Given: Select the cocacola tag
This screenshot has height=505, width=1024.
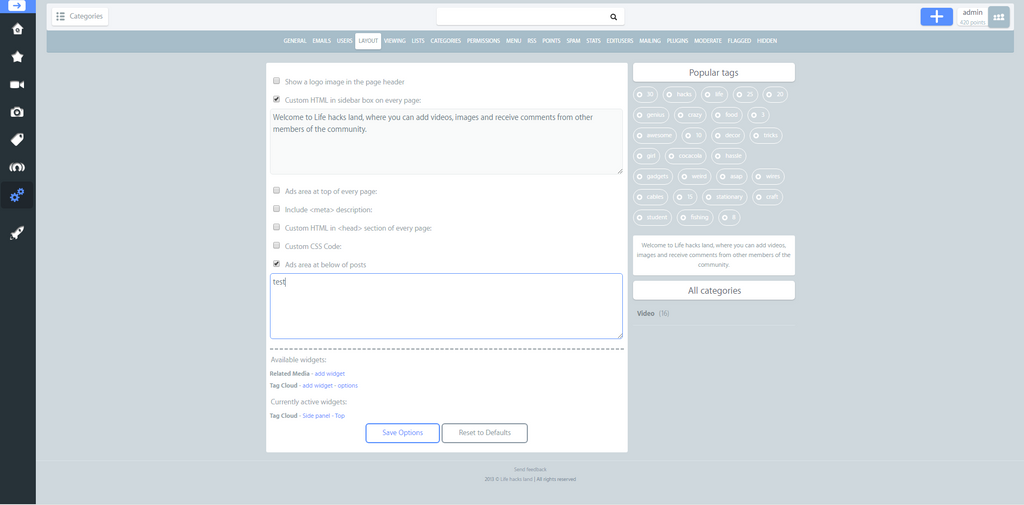Looking at the screenshot, I should pyautogui.click(x=686, y=155).
